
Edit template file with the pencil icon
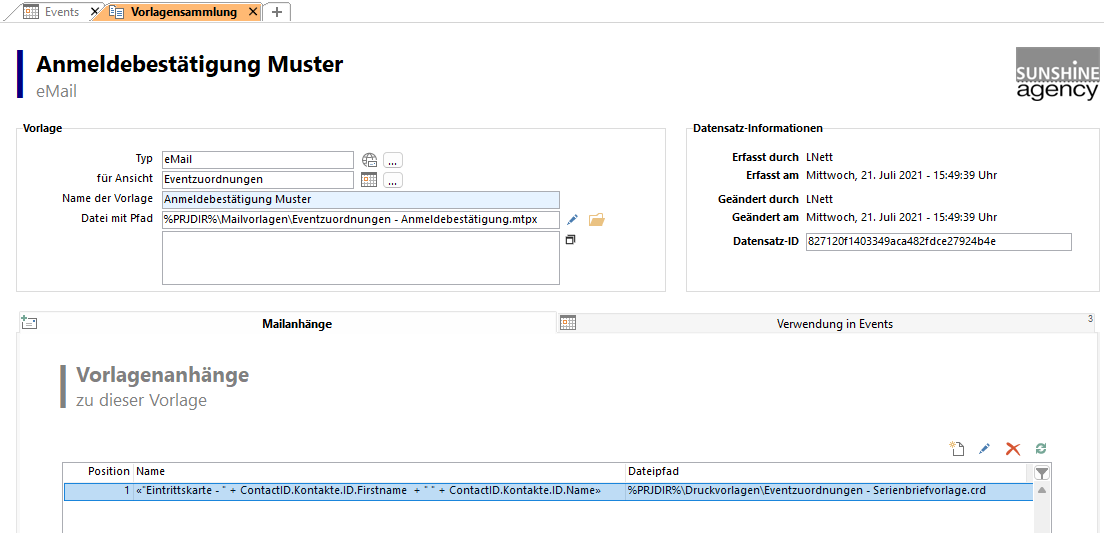[x=572, y=220]
